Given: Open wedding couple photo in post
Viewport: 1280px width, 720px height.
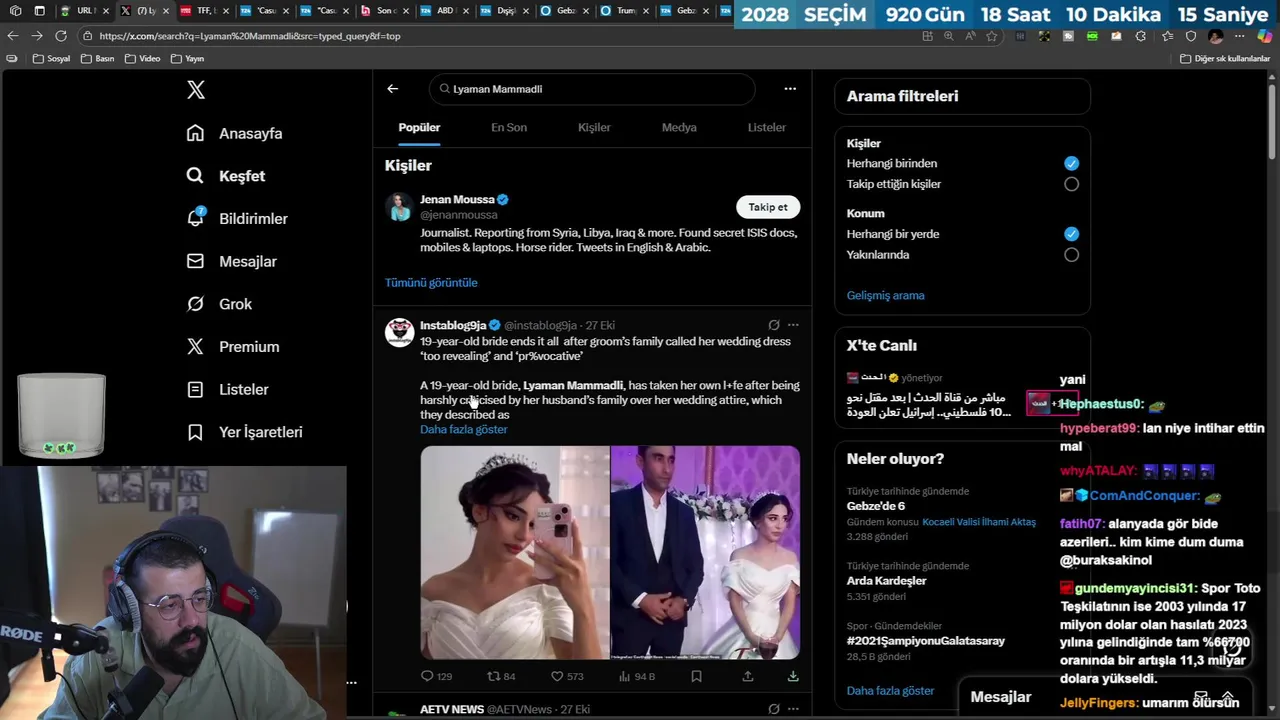Looking at the screenshot, I should tap(706, 553).
